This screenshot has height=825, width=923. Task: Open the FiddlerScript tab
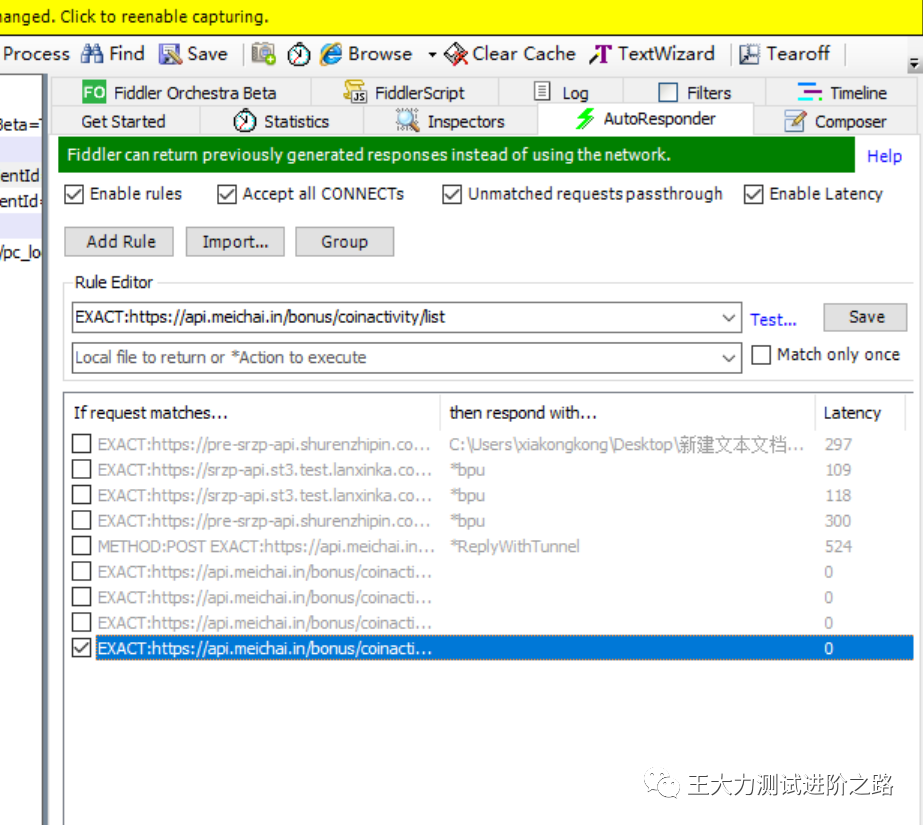pos(404,92)
